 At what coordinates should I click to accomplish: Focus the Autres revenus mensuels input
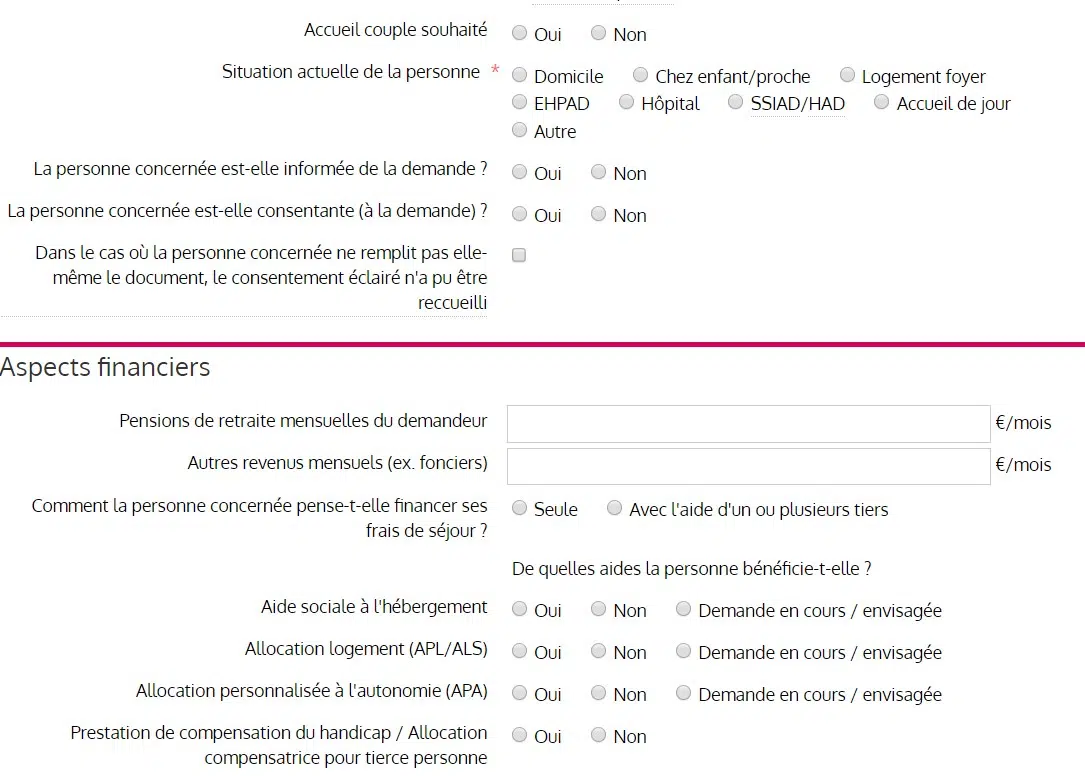748,466
